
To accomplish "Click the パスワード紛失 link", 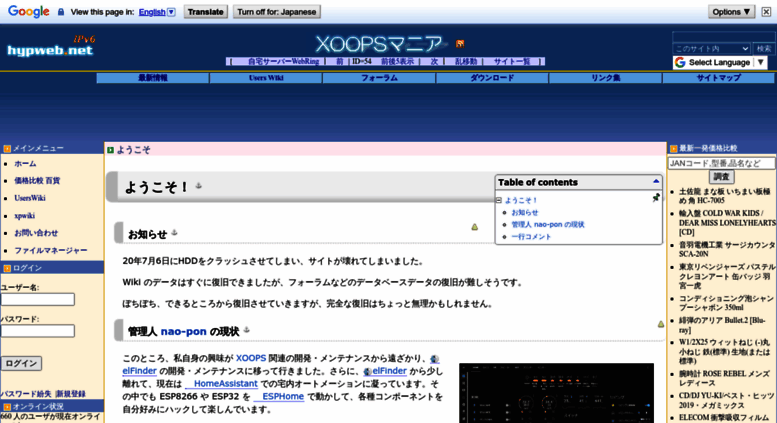I will coord(26,394).
